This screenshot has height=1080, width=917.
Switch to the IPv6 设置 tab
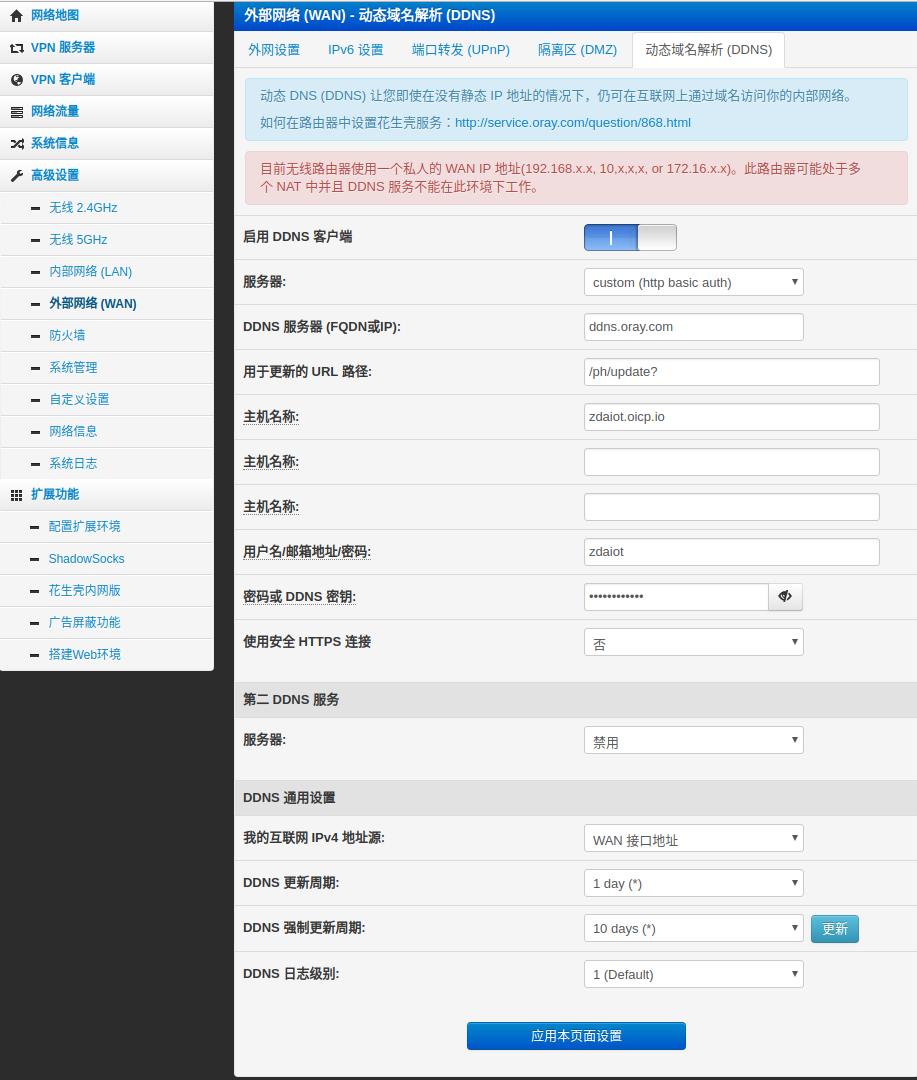(355, 50)
